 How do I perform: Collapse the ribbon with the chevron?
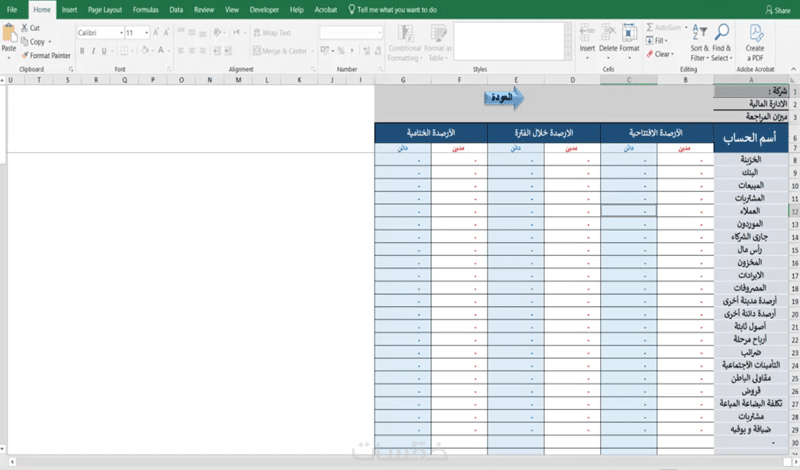click(x=793, y=69)
